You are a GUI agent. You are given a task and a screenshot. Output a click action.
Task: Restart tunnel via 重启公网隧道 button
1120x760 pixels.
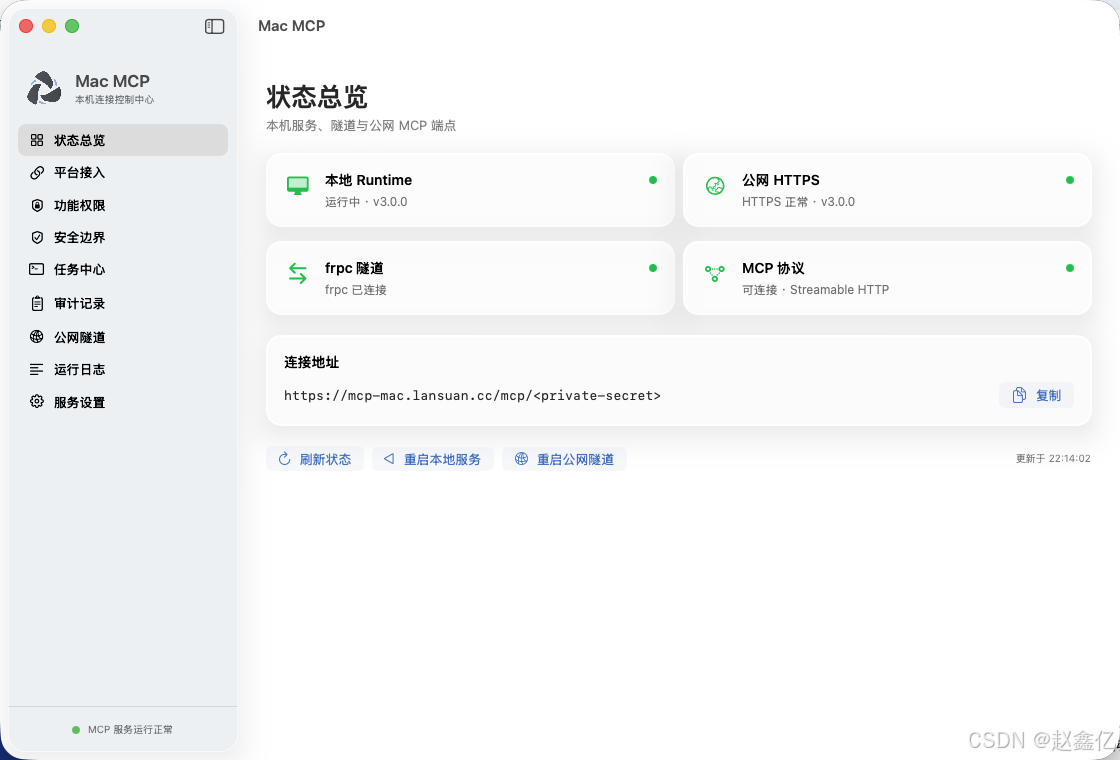pyautogui.click(x=564, y=459)
